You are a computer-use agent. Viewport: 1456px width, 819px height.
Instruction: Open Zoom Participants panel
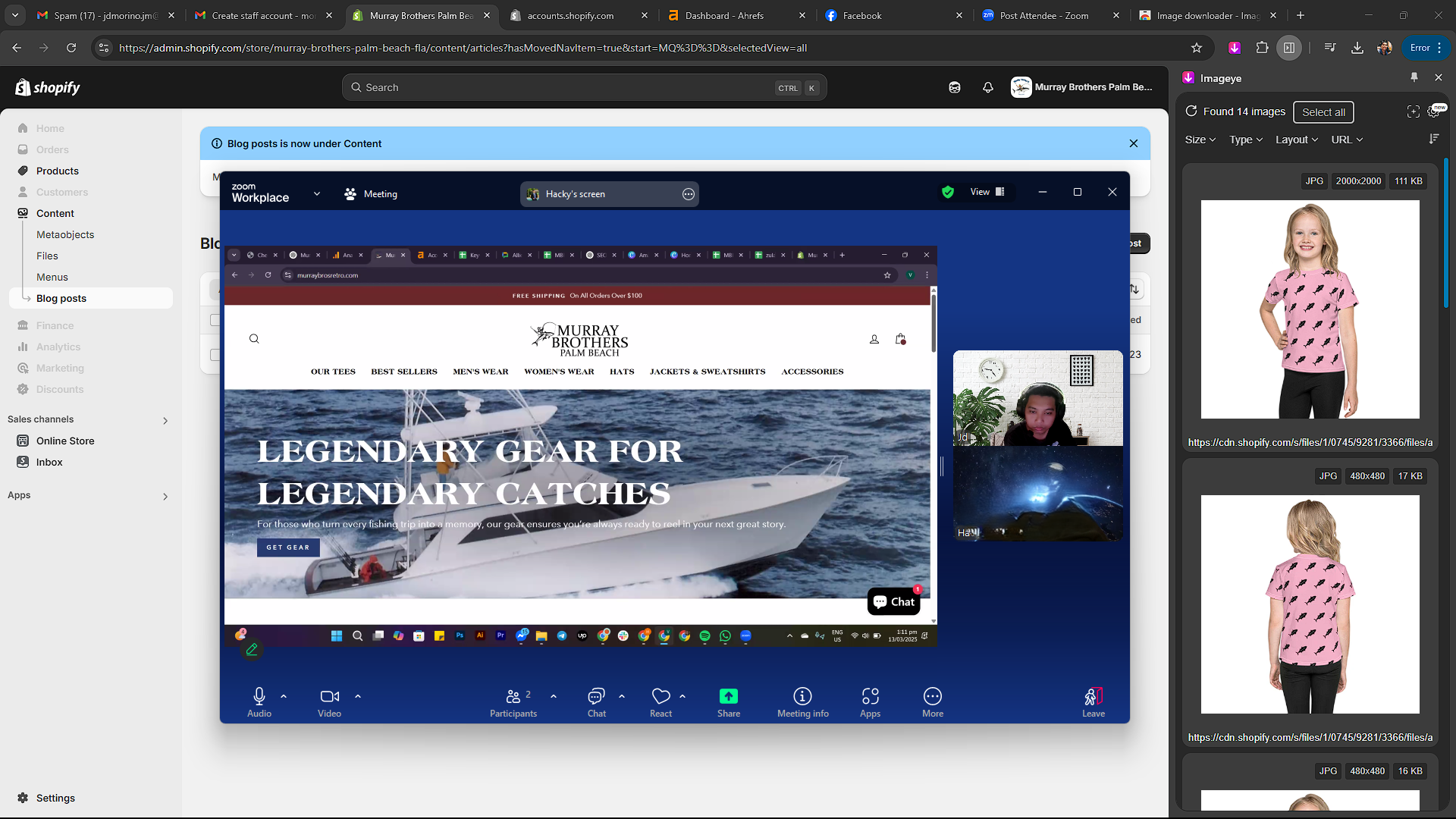[x=513, y=697]
